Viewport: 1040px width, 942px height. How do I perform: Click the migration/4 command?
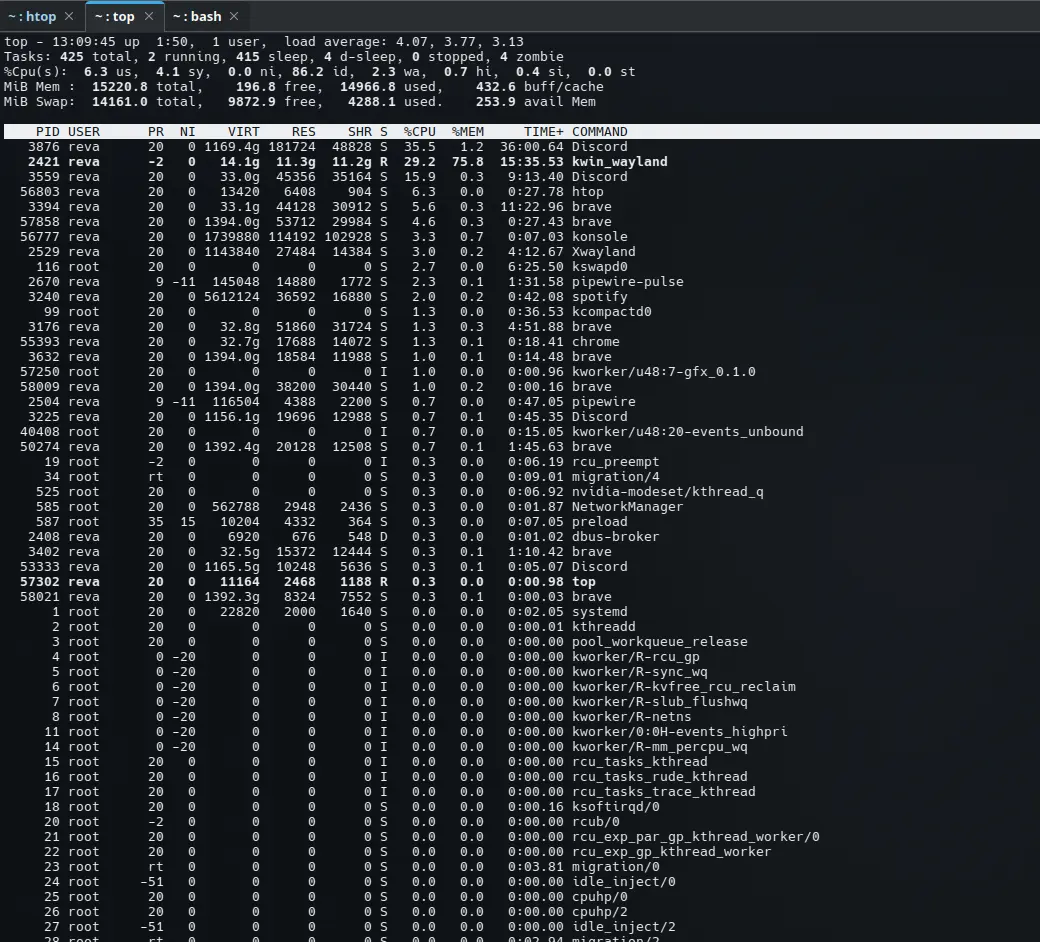pos(616,477)
